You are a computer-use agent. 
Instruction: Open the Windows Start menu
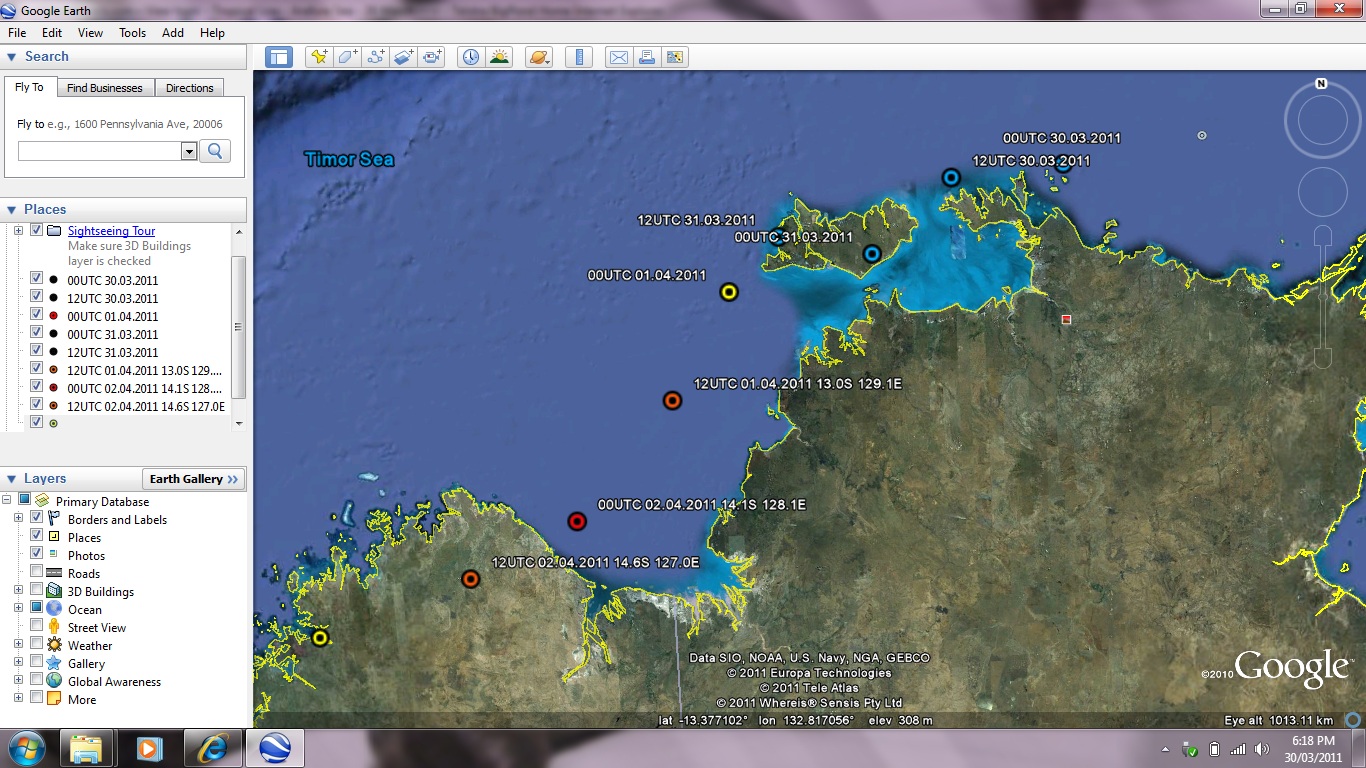point(25,748)
